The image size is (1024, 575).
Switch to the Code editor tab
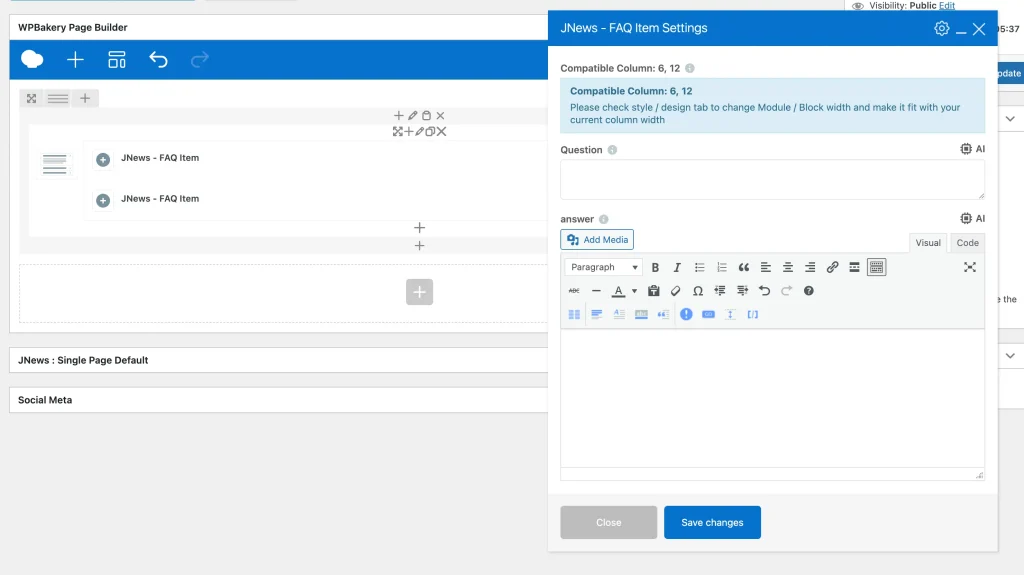[967, 243]
